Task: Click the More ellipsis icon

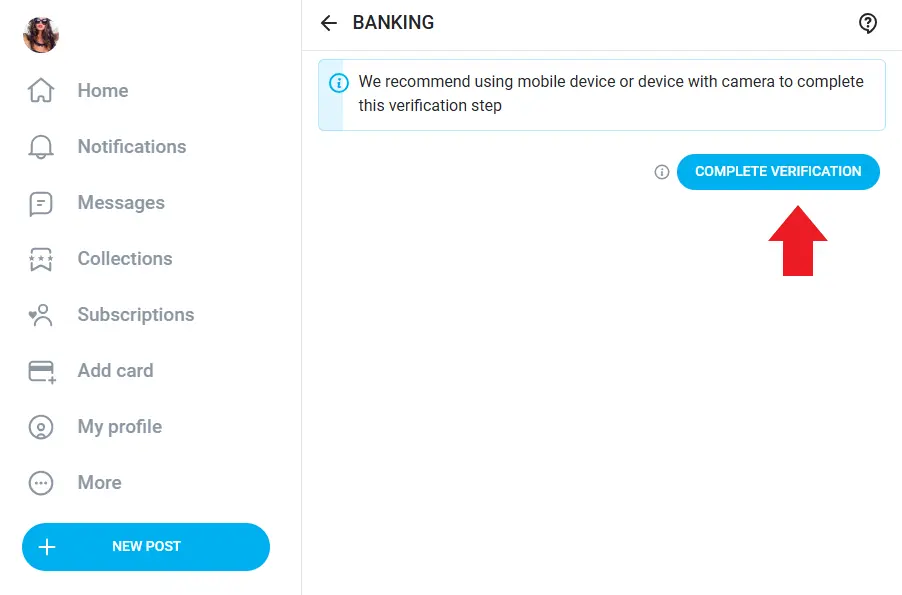Action: pyautogui.click(x=41, y=482)
